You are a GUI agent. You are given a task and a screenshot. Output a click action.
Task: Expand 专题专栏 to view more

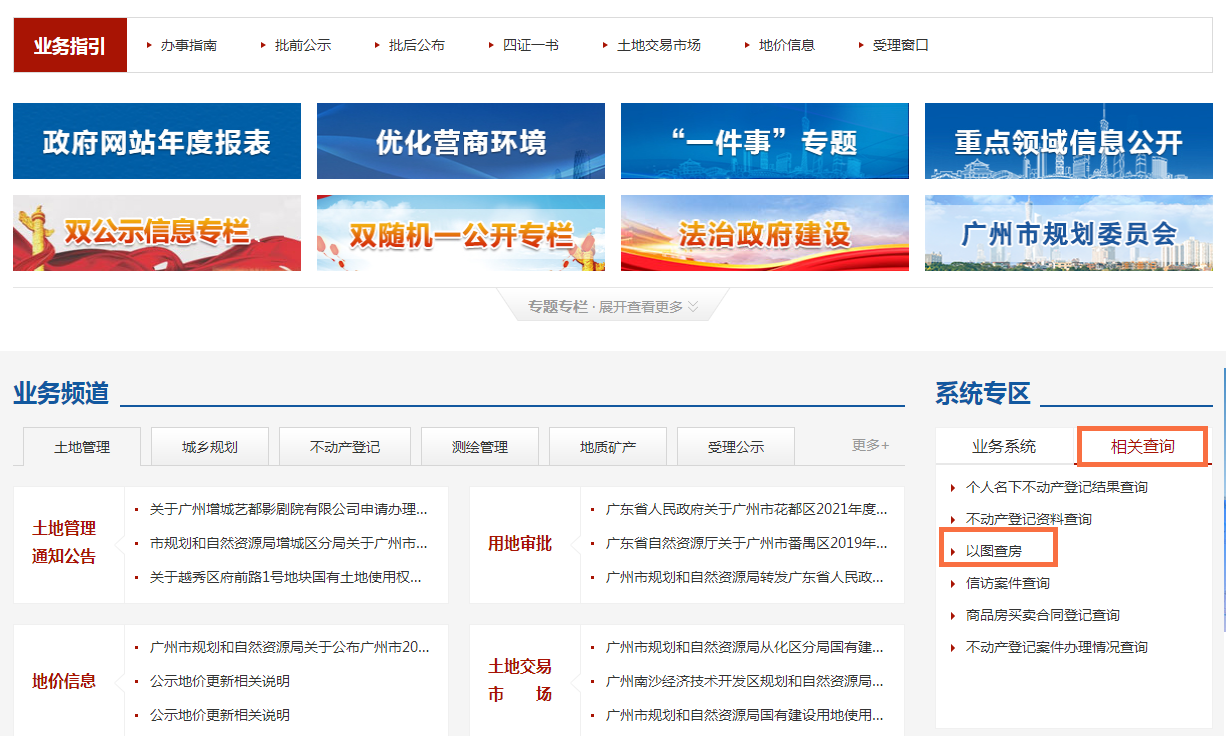pyautogui.click(x=613, y=307)
